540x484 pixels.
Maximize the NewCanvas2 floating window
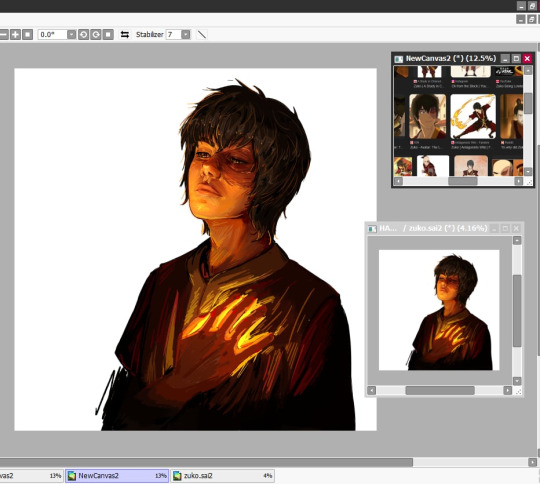[516, 59]
